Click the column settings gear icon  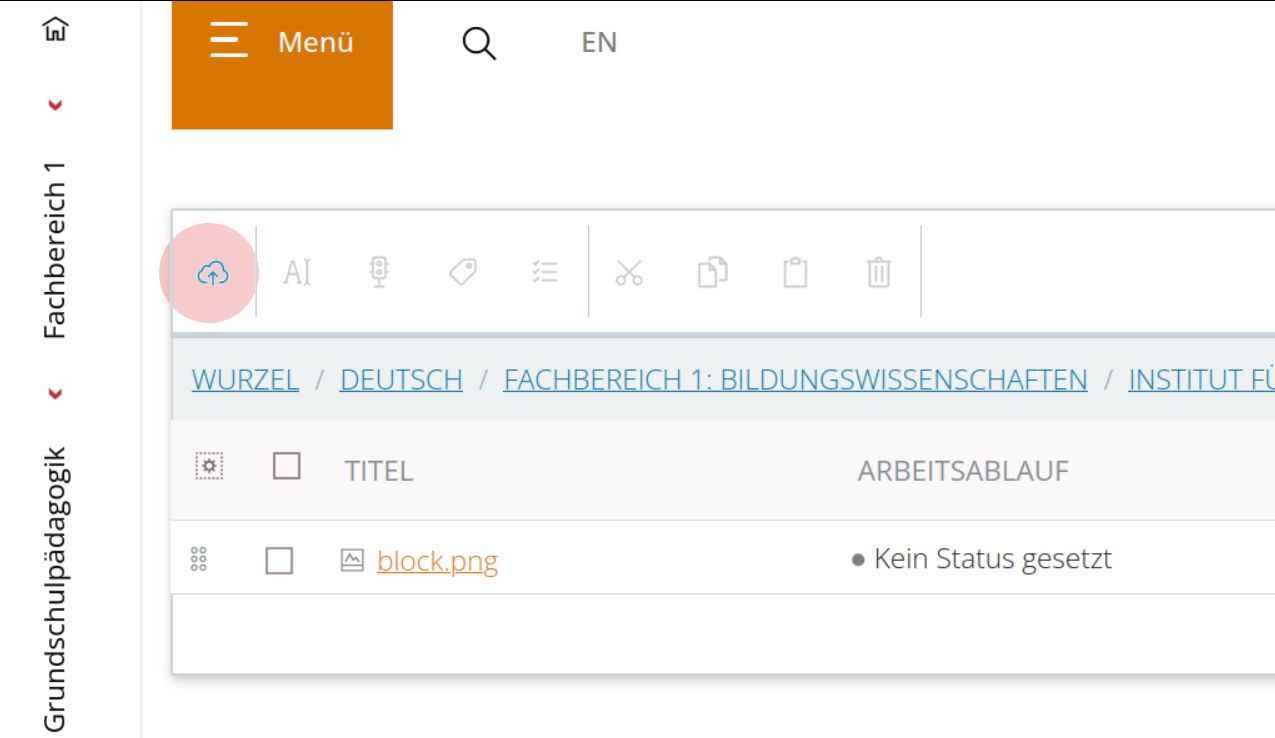coord(209,467)
